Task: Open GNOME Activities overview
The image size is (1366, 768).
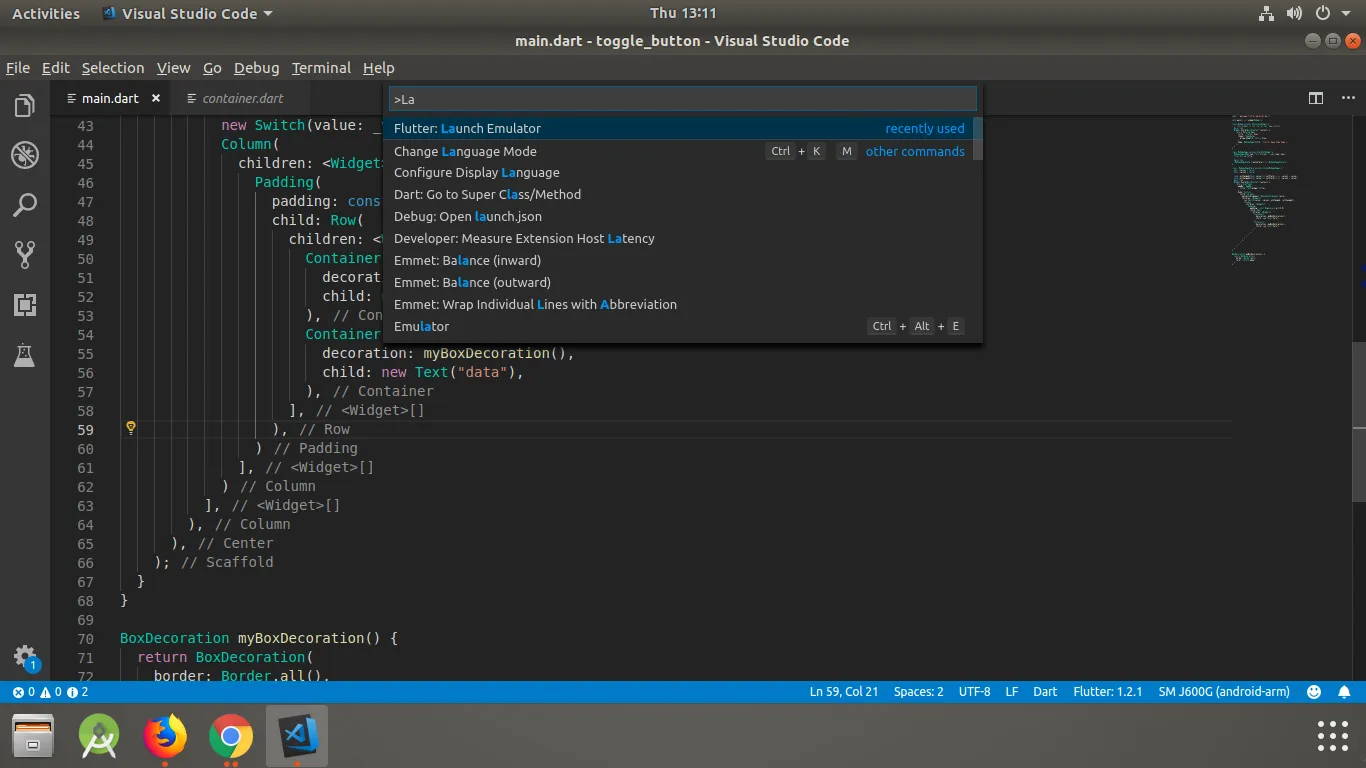Action: [x=46, y=14]
